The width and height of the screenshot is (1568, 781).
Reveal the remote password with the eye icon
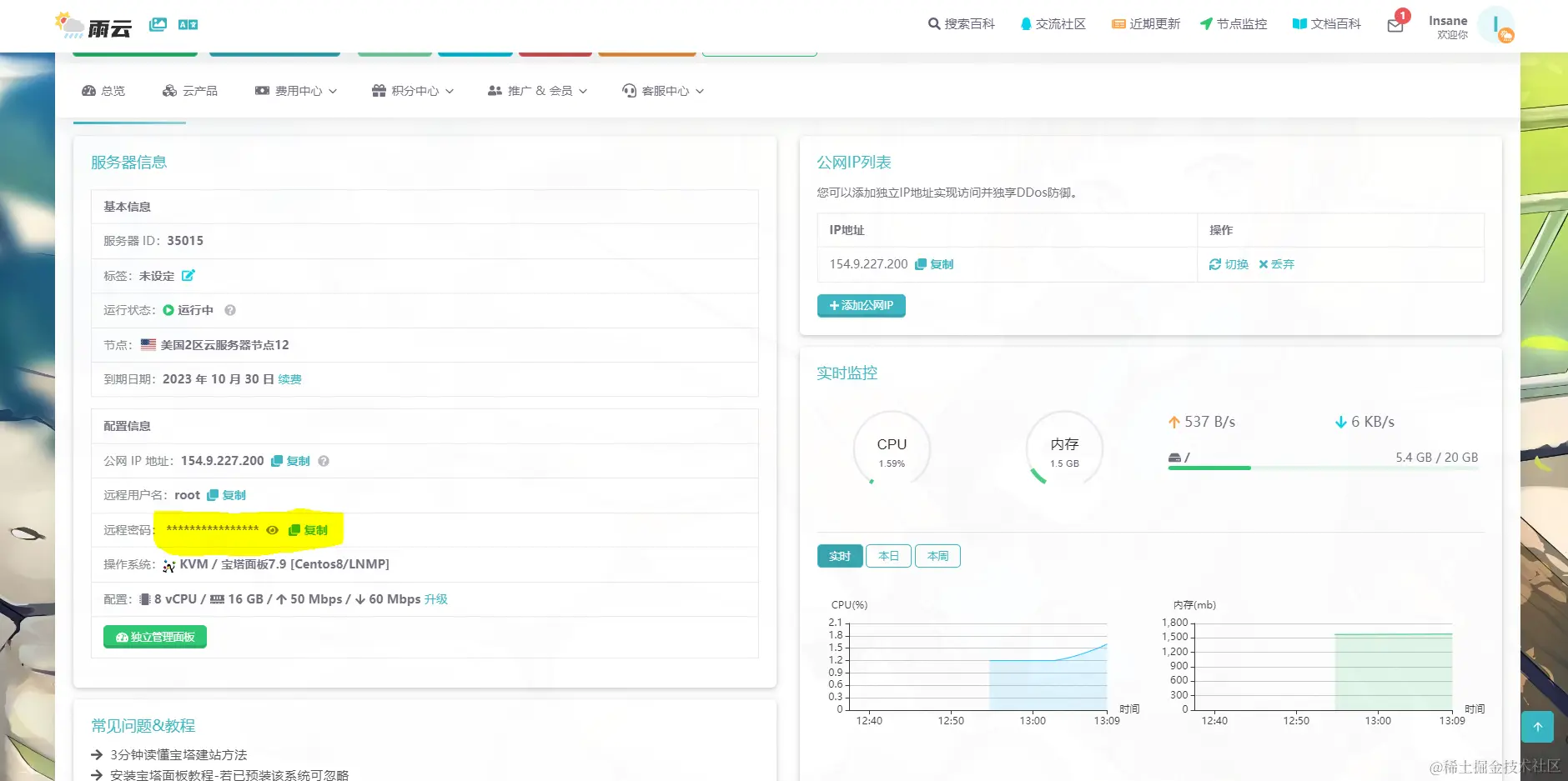point(272,530)
